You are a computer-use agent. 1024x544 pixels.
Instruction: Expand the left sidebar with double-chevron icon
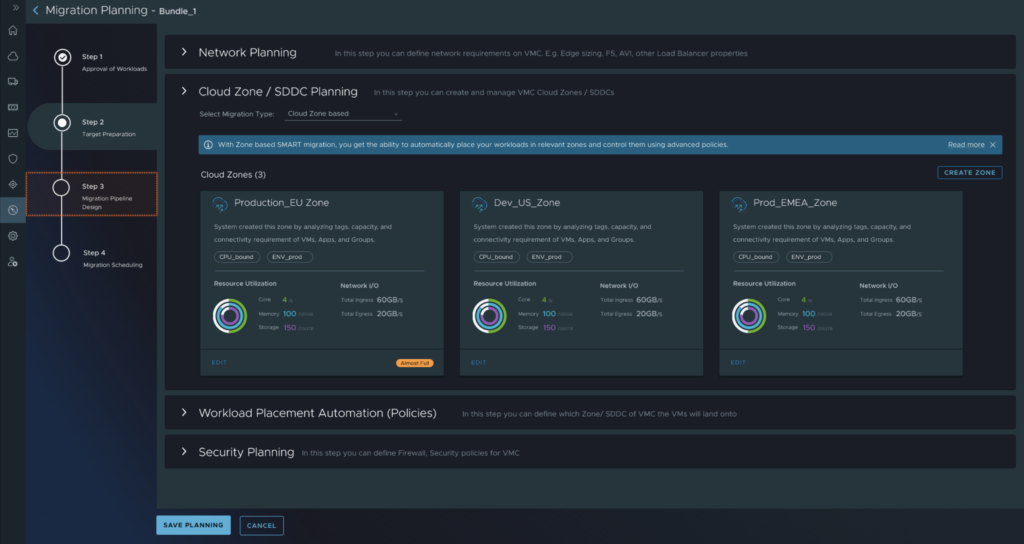tap(16, 8)
